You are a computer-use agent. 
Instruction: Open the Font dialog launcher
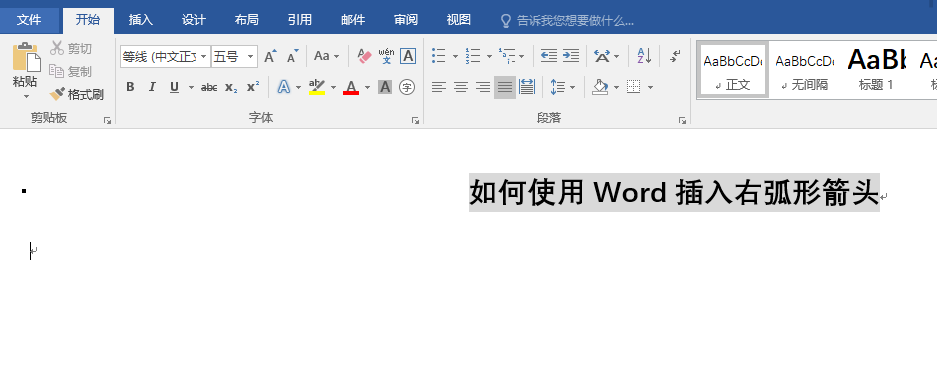point(415,121)
